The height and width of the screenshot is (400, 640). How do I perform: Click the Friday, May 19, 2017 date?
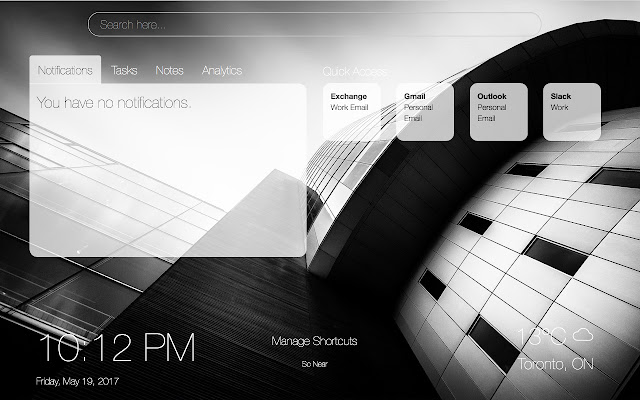click(77, 381)
